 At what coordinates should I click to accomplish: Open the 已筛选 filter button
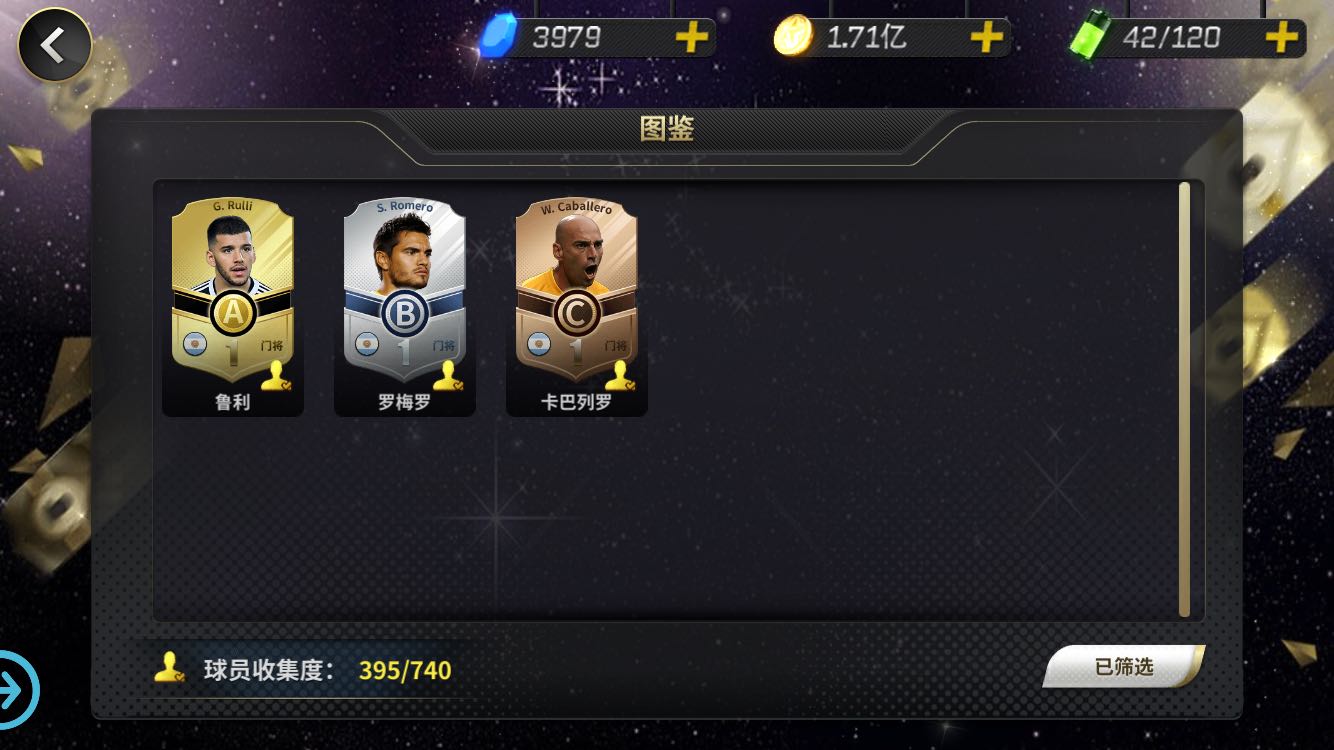tap(1124, 666)
